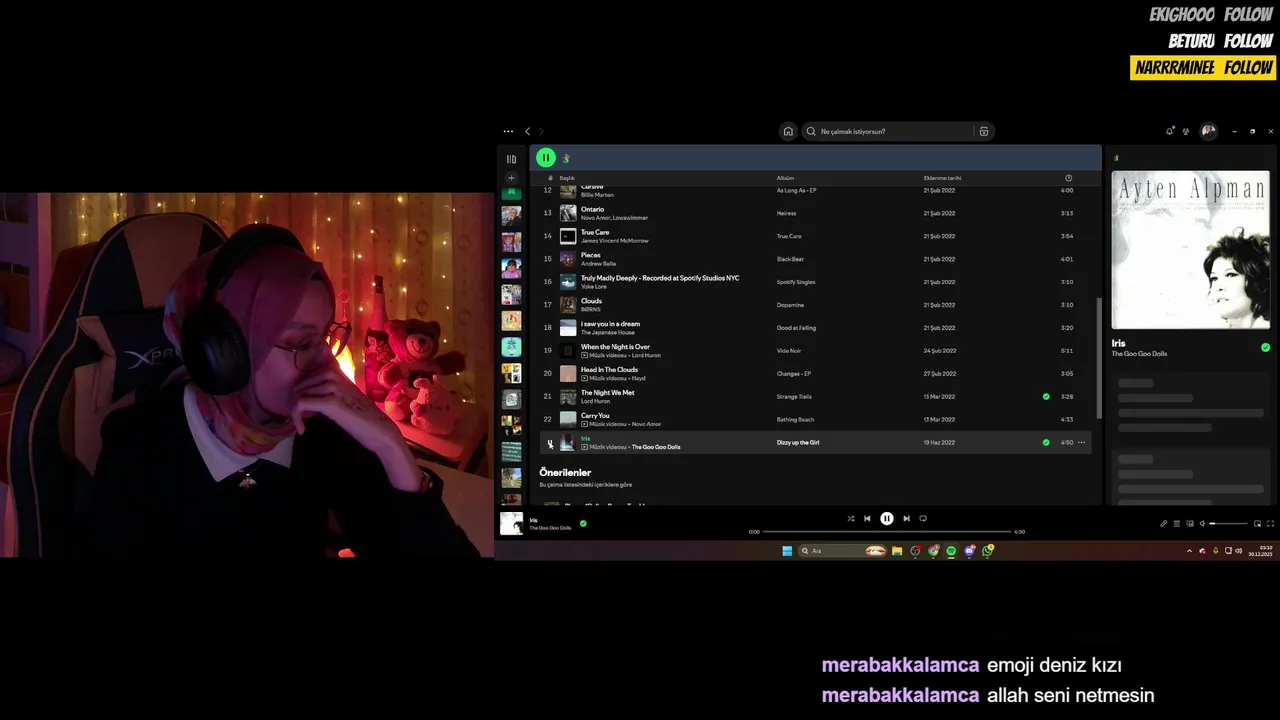Open the Spotify Home button
This screenshot has height=720, width=1280.
click(788, 131)
